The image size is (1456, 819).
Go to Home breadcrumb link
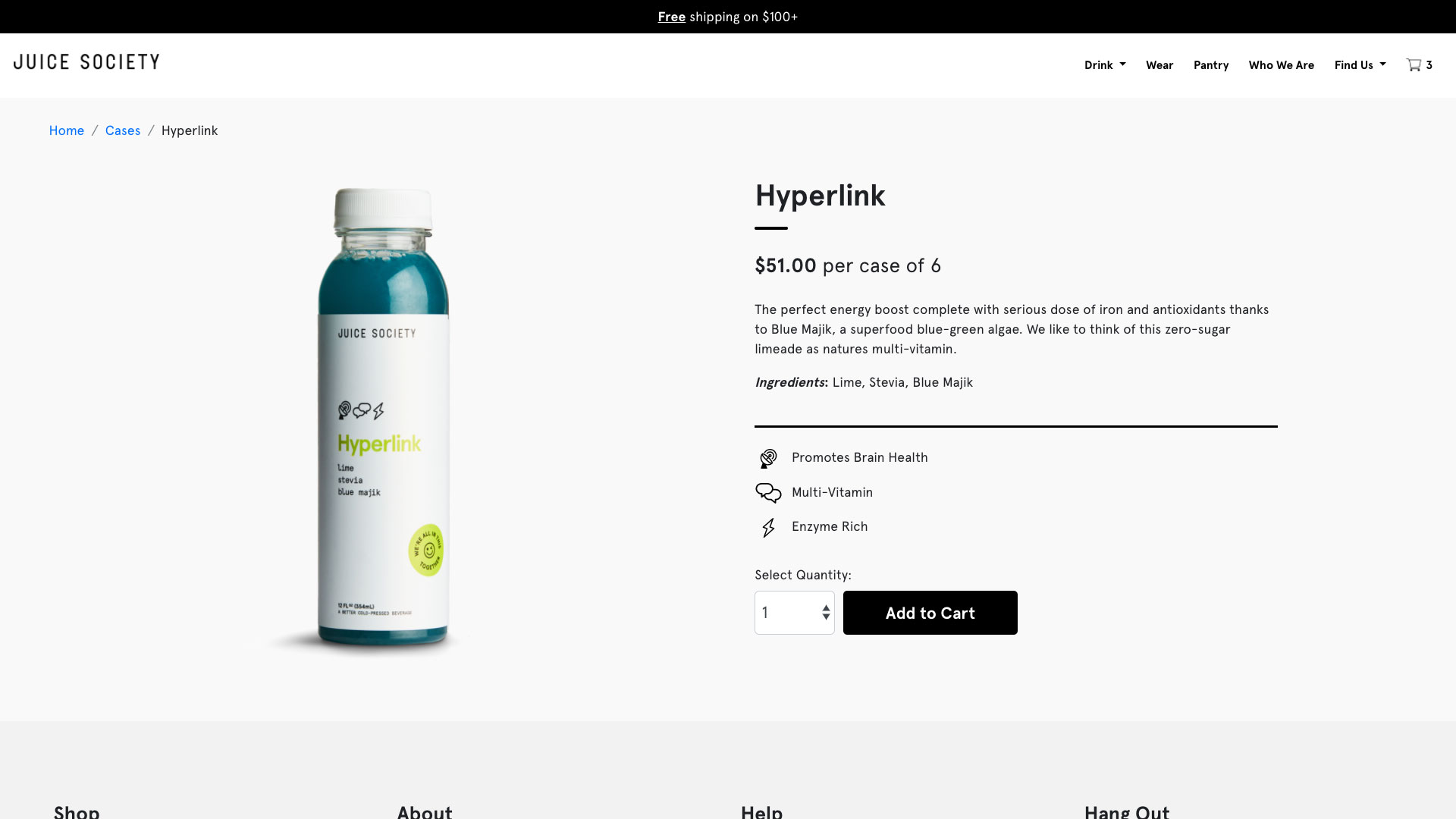tap(67, 130)
